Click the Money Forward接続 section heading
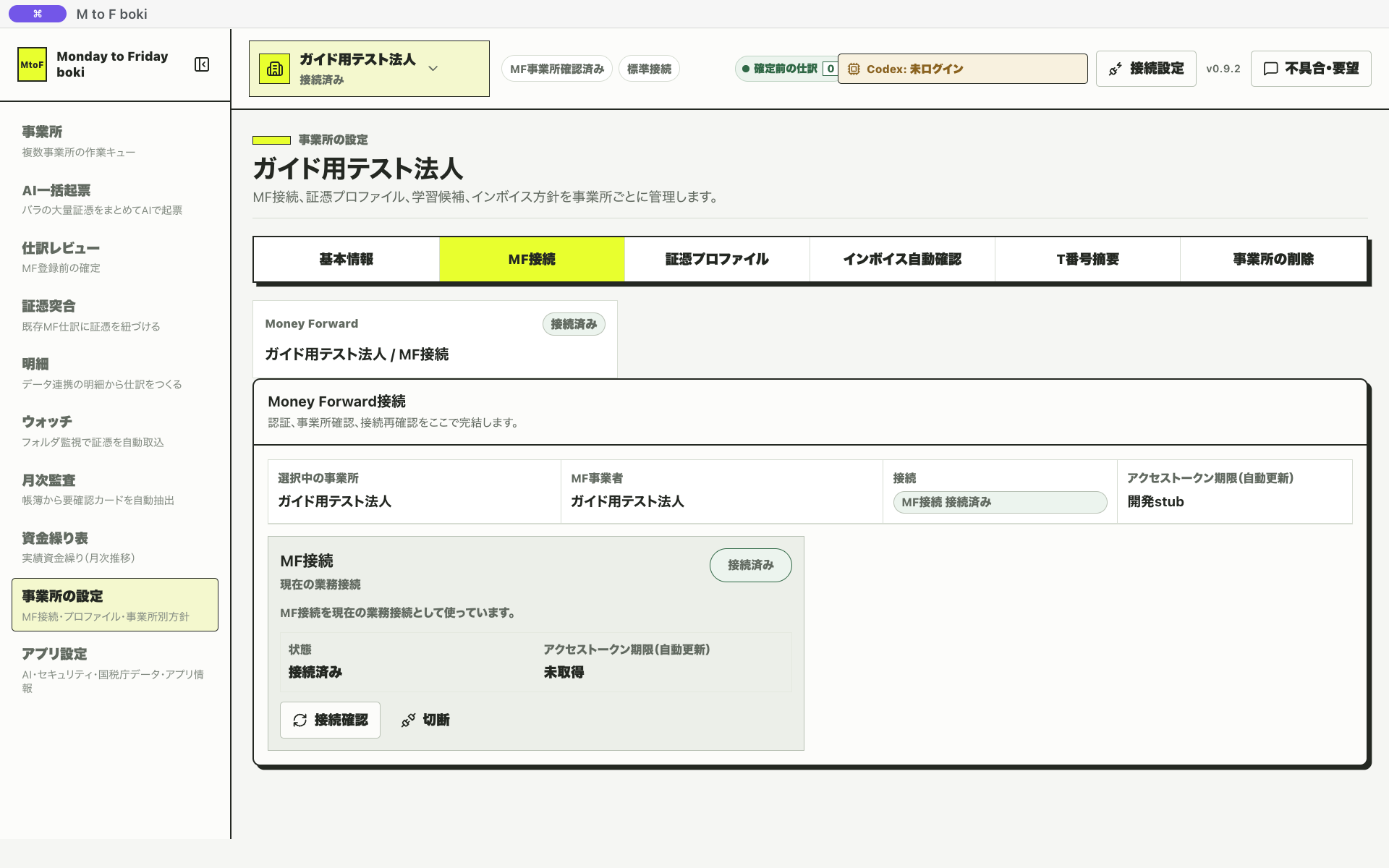Image resolution: width=1389 pixels, height=868 pixels. [336, 401]
